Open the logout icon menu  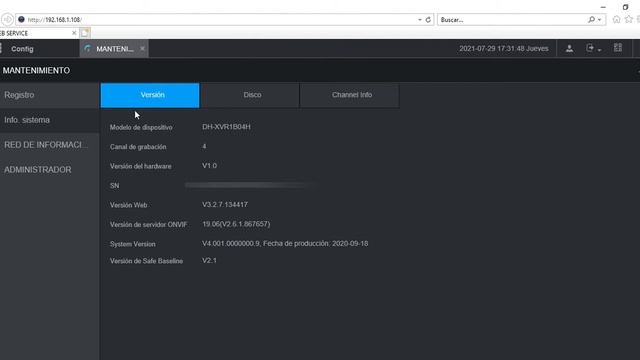[590, 48]
